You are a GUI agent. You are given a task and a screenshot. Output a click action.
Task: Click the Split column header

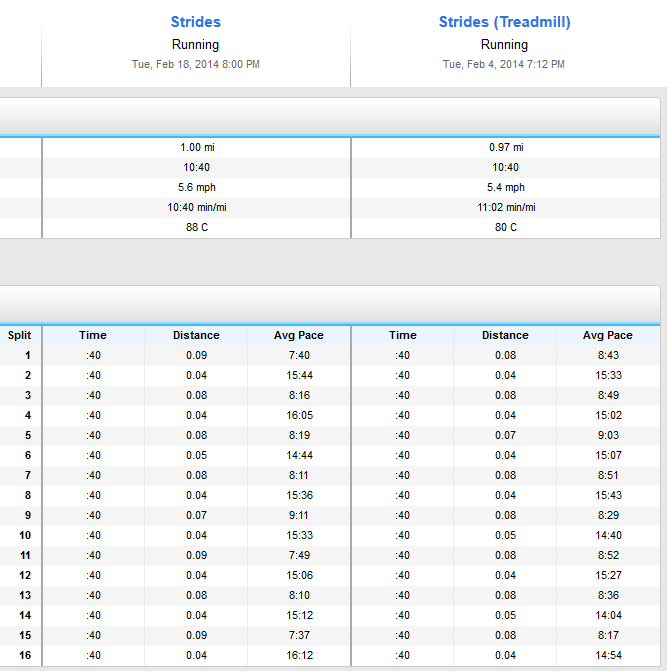(x=20, y=335)
